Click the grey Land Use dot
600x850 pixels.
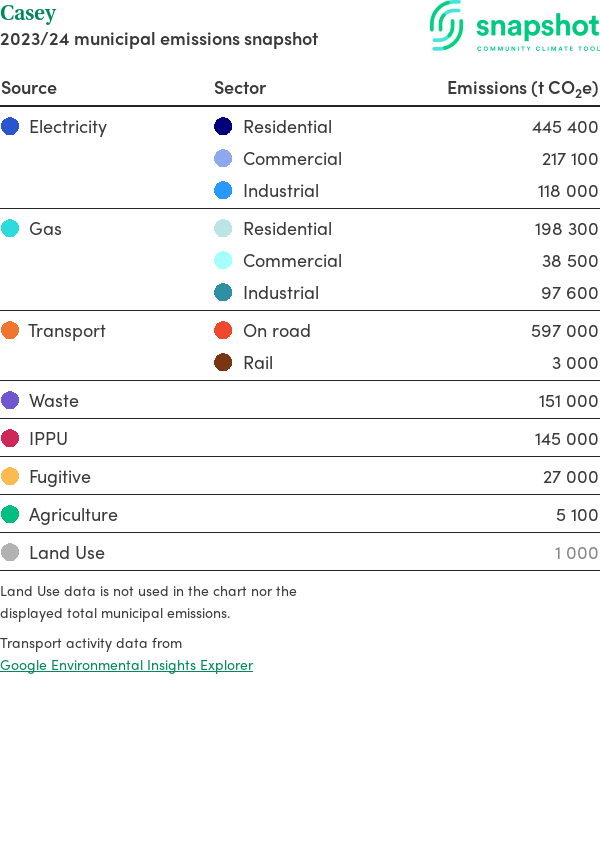[10, 553]
